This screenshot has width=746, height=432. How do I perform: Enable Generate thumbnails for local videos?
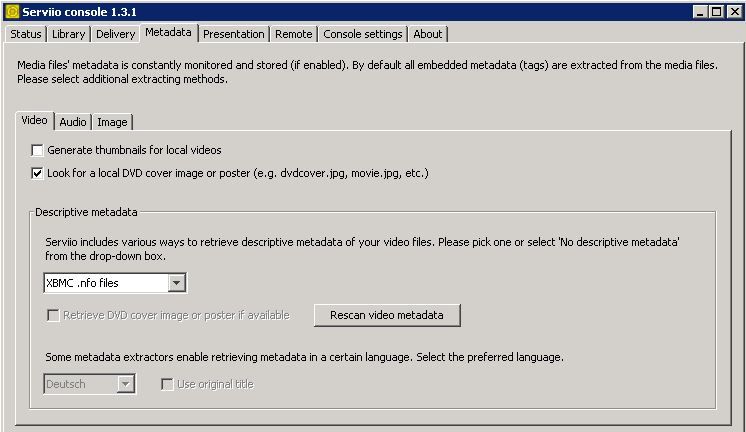click(x=38, y=150)
